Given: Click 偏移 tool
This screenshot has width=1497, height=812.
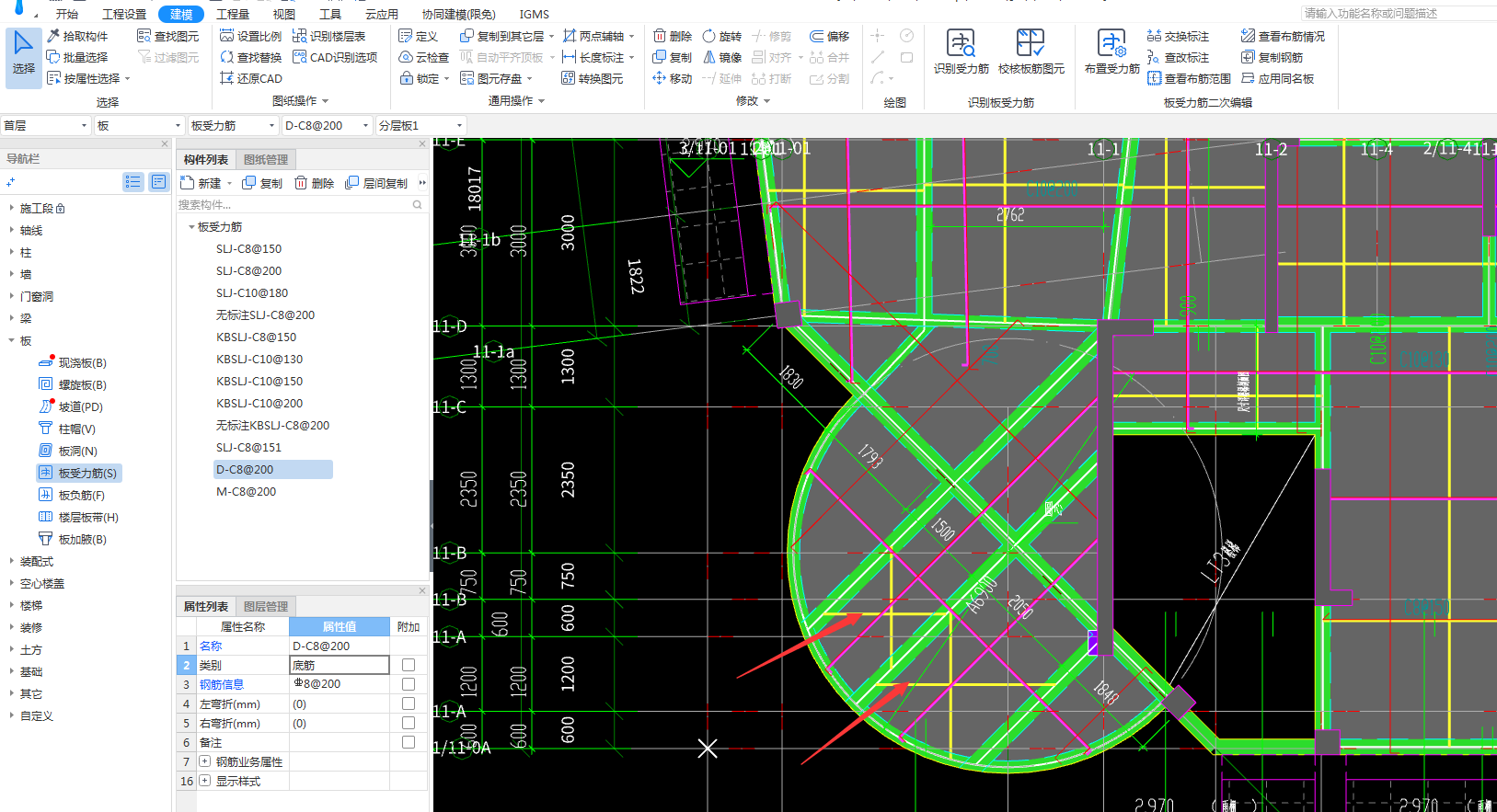Looking at the screenshot, I should click(x=830, y=36).
